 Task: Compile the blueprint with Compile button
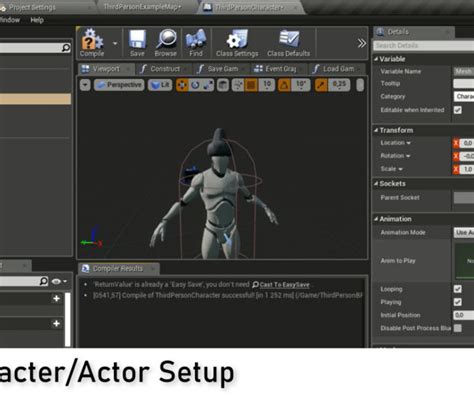pos(92,43)
